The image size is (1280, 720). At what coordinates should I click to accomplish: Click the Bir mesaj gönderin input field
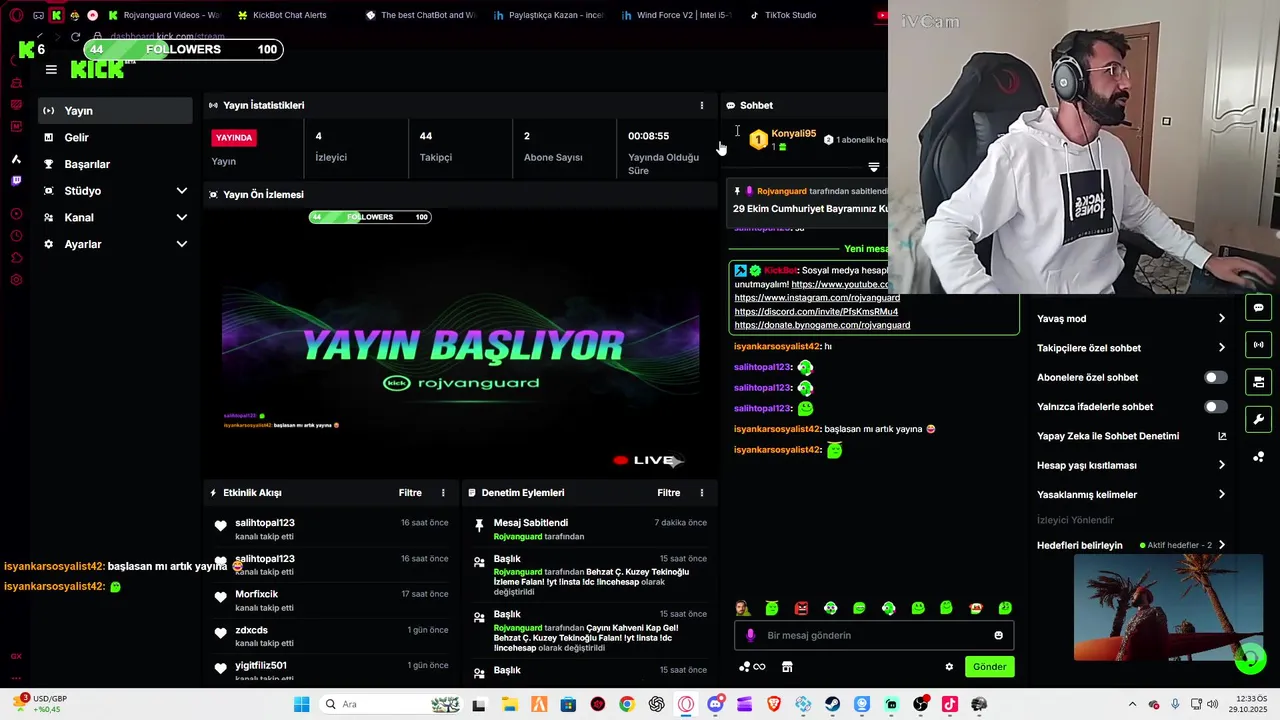pyautogui.click(x=874, y=635)
